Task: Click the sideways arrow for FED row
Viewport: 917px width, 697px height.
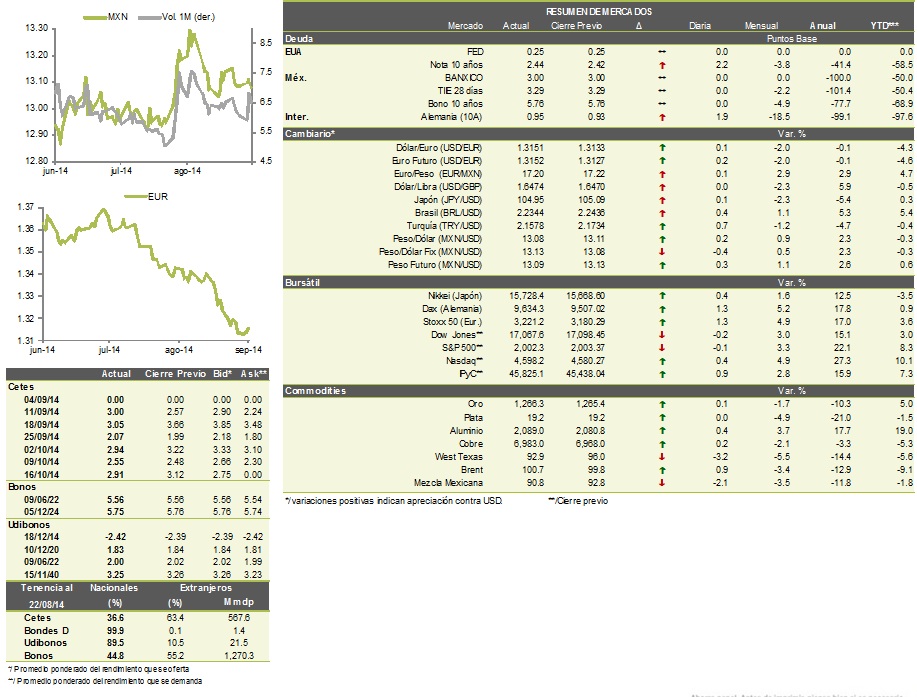Action: (662, 52)
